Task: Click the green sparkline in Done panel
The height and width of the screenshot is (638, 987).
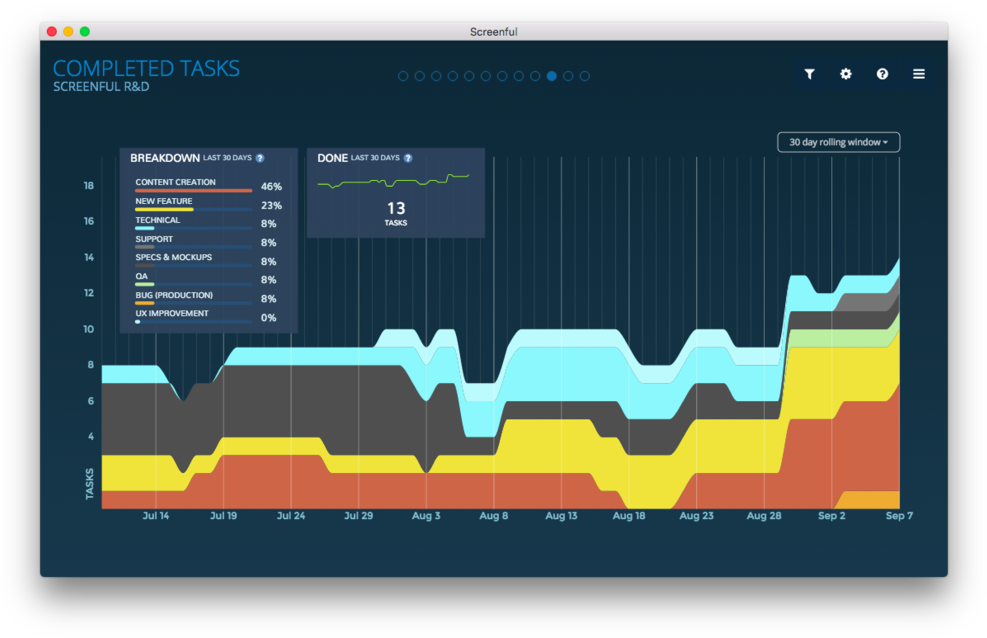Action: (393, 182)
